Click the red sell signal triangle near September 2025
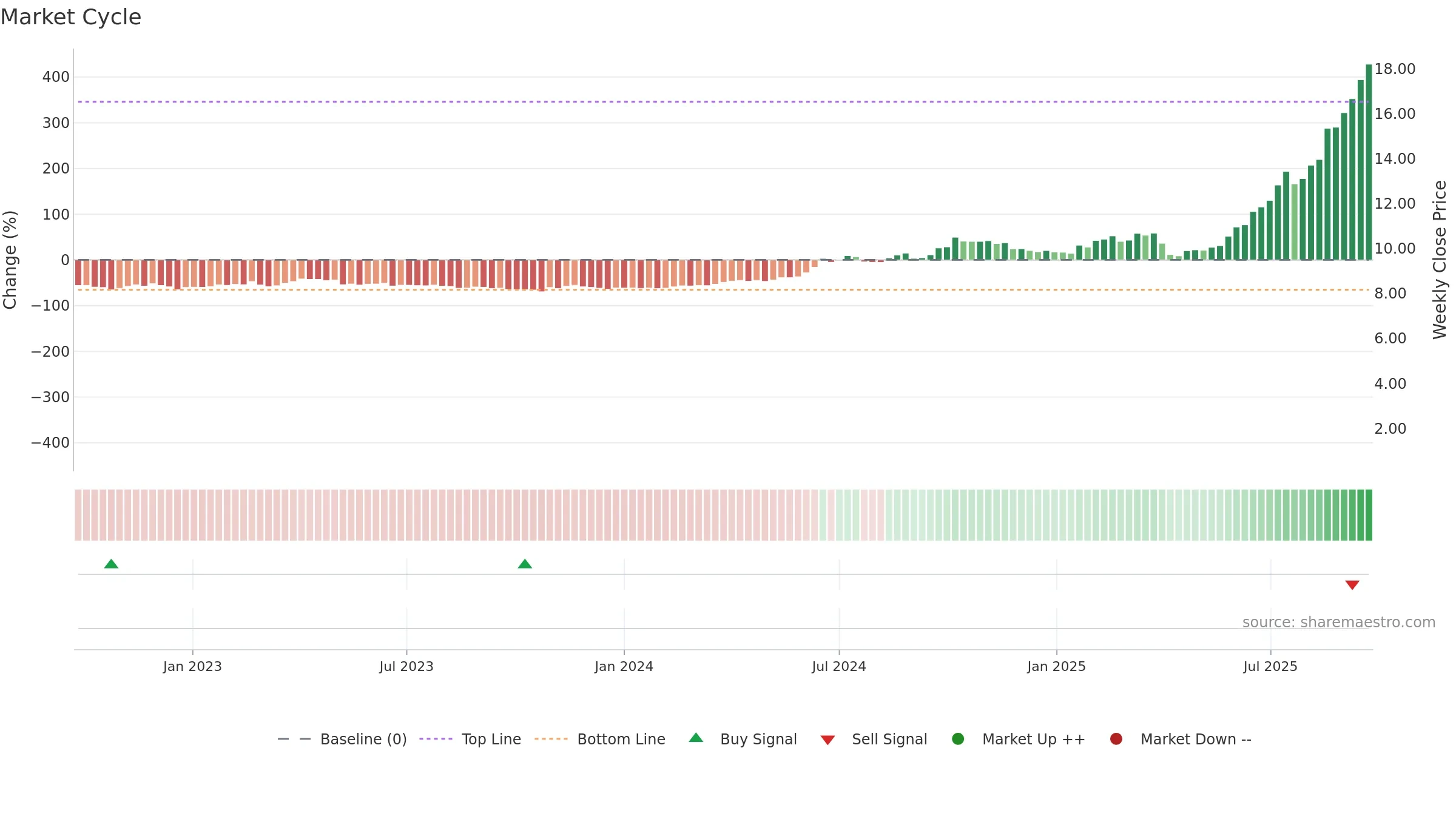Image resolution: width=1456 pixels, height=819 pixels. pyautogui.click(x=1352, y=585)
